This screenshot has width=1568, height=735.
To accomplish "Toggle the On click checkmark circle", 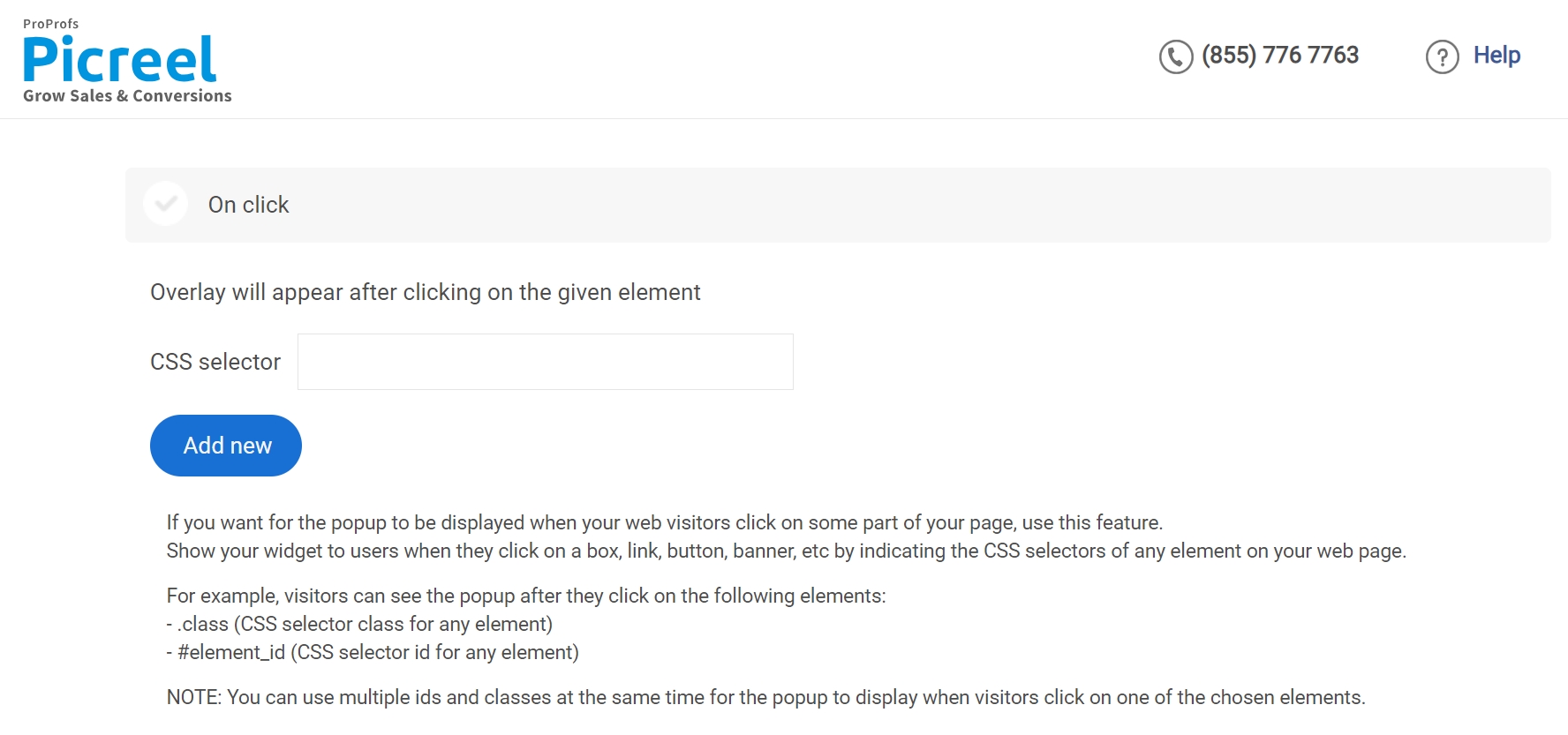I will click(x=165, y=204).
